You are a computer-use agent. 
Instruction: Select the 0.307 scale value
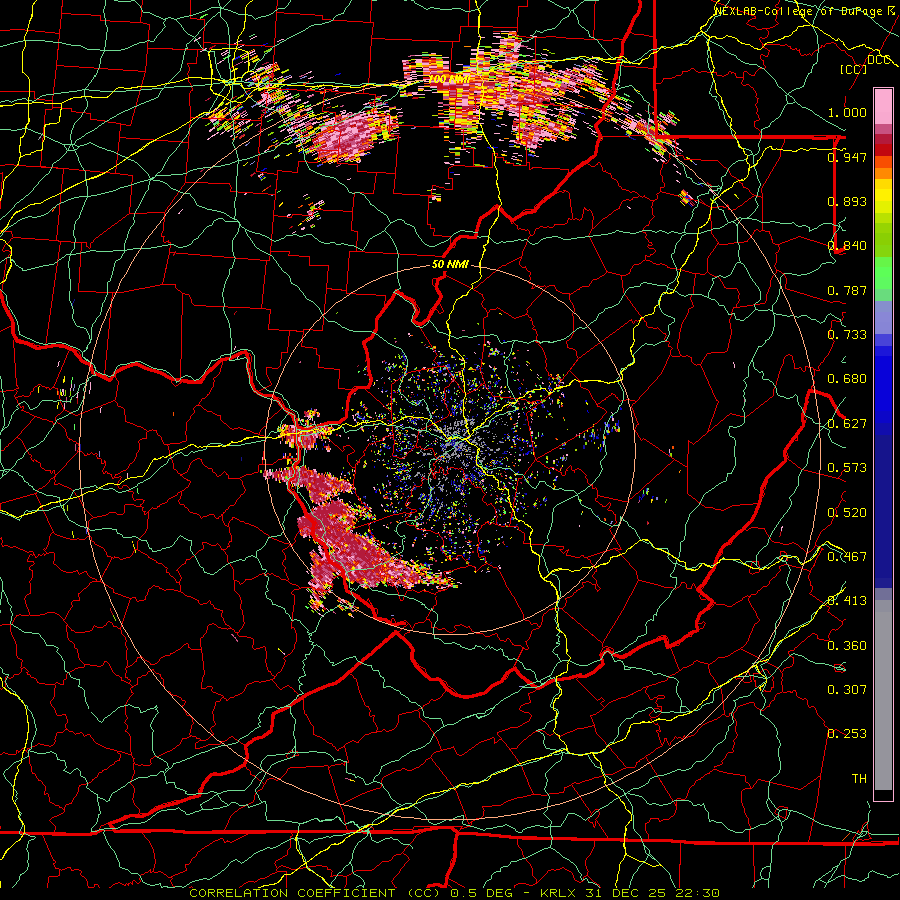tap(847, 690)
